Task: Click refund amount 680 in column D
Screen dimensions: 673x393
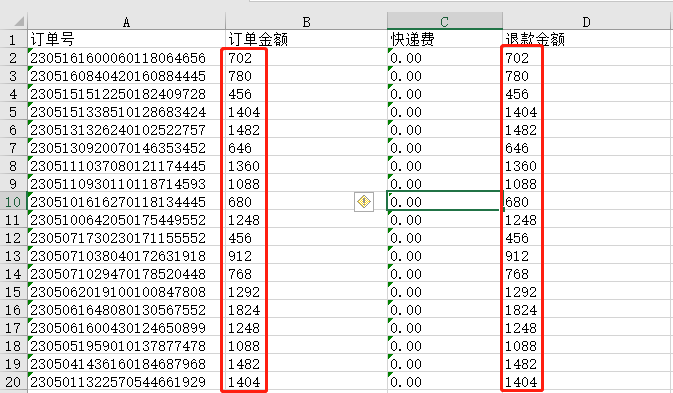Action: coord(586,202)
